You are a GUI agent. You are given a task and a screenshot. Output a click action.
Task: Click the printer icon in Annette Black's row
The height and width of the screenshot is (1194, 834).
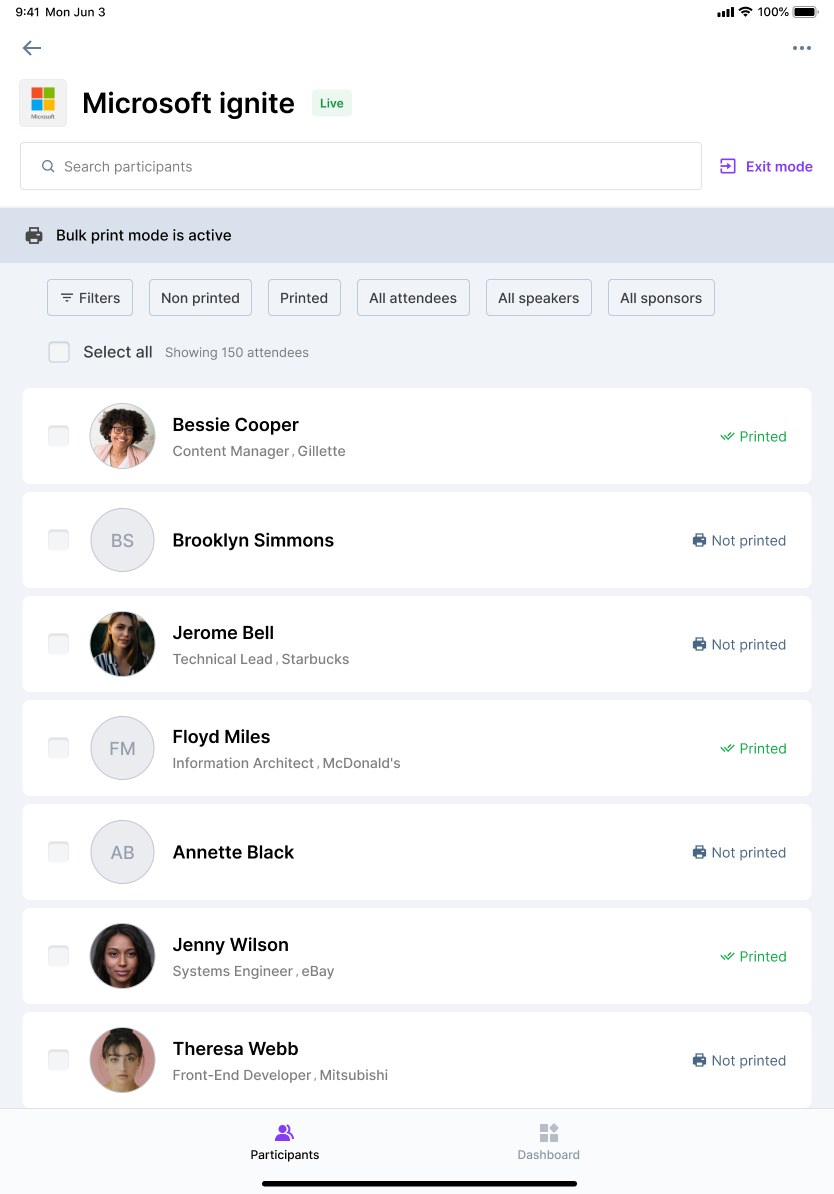click(699, 852)
